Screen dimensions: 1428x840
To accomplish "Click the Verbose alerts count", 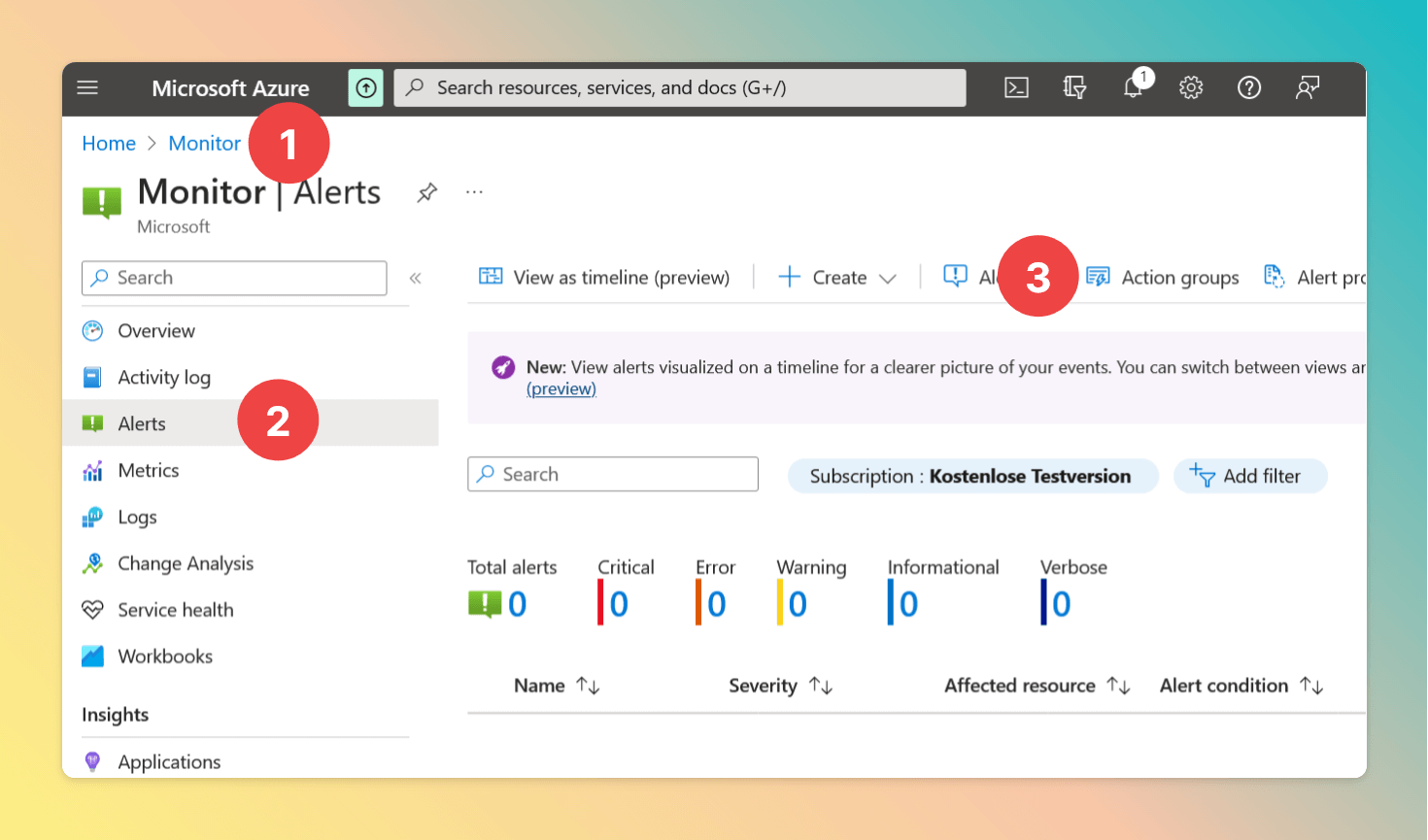I will pyautogui.click(x=1062, y=604).
